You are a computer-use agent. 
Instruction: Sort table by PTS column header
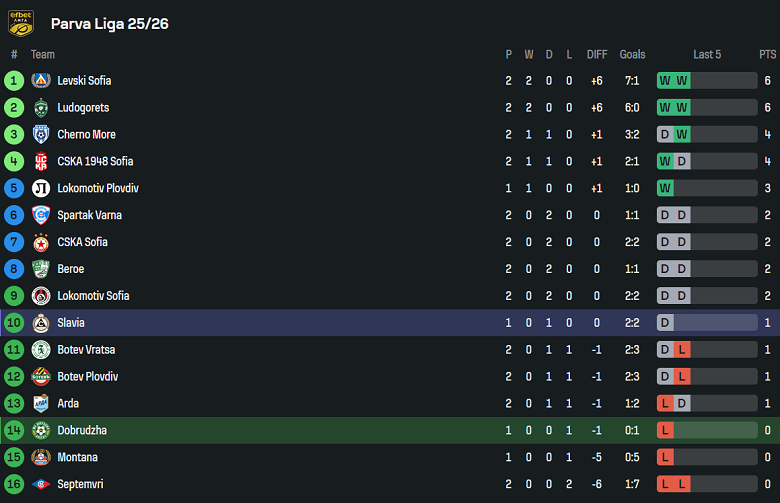click(767, 55)
